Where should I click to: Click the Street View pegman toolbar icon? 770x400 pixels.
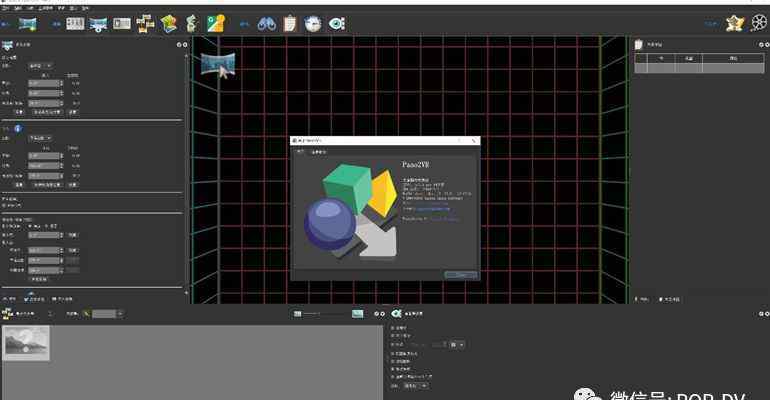coord(192,24)
